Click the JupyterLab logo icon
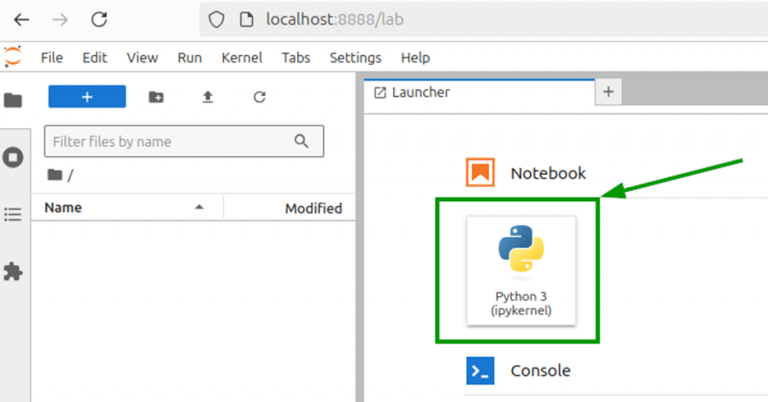Screen dimensions: 768x402 [12, 57]
